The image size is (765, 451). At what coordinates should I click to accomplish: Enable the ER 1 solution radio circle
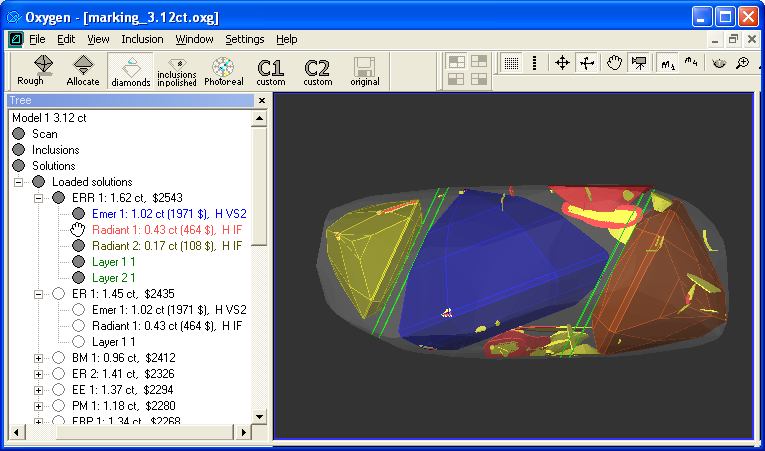pyautogui.click(x=58, y=294)
